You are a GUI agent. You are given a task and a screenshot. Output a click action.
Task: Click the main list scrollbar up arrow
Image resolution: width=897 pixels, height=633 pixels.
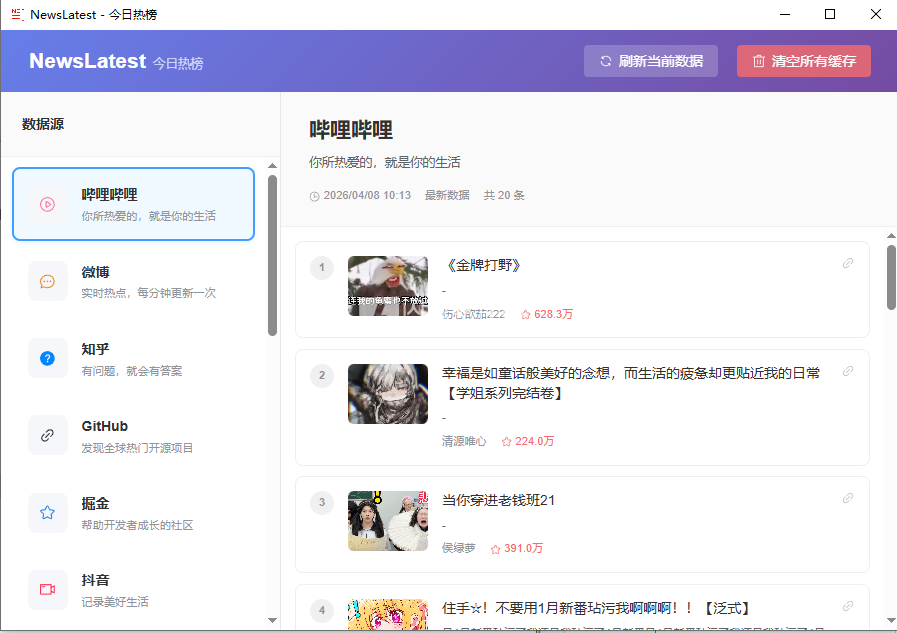click(x=891, y=236)
